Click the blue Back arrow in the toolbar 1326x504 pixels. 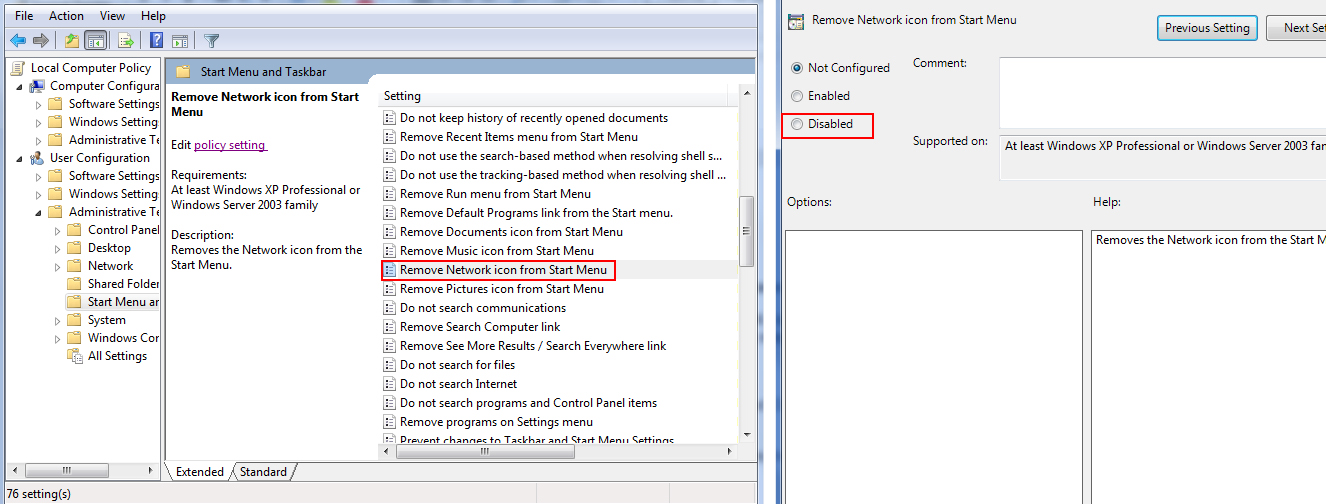pyautogui.click(x=18, y=41)
